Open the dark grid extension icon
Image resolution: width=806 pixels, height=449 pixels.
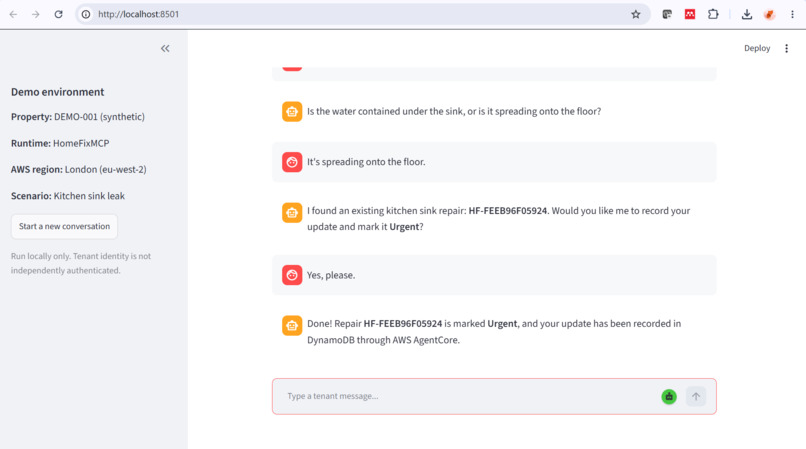[667, 14]
